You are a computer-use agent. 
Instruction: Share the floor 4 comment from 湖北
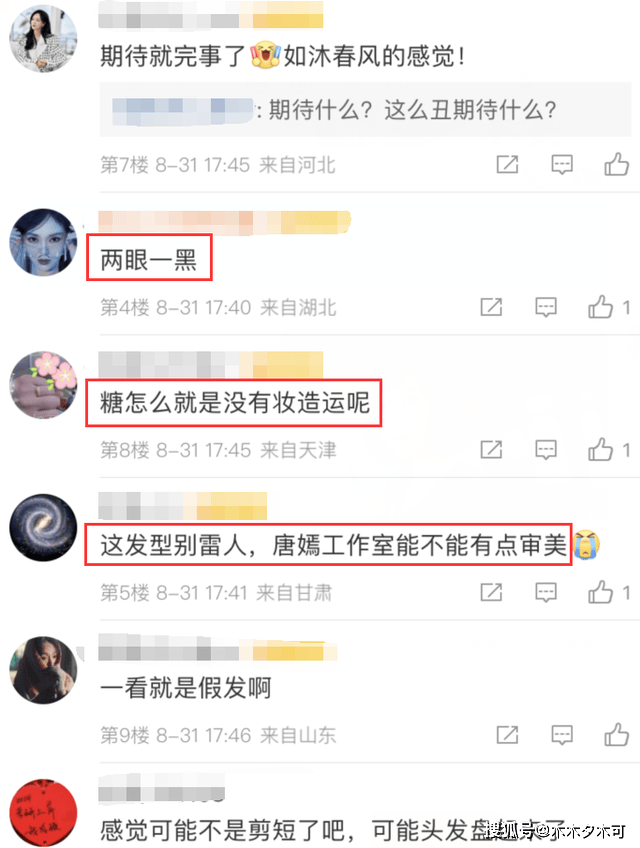pyautogui.click(x=491, y=307)
